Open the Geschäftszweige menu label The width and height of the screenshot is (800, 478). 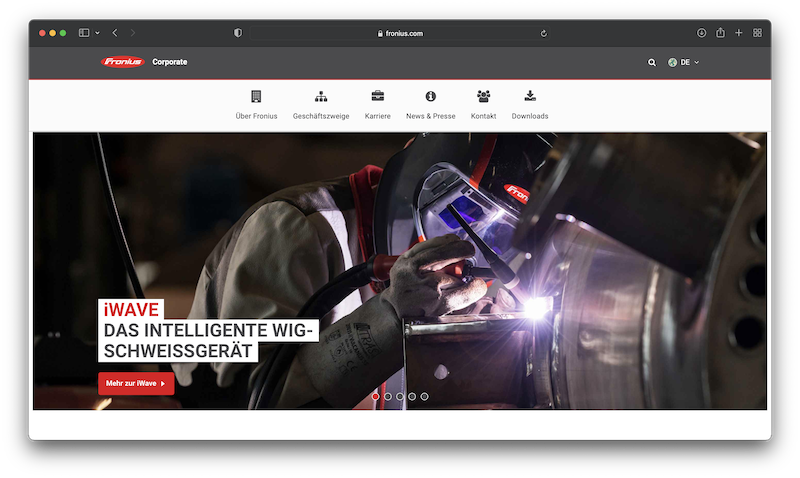click(321, 116)
